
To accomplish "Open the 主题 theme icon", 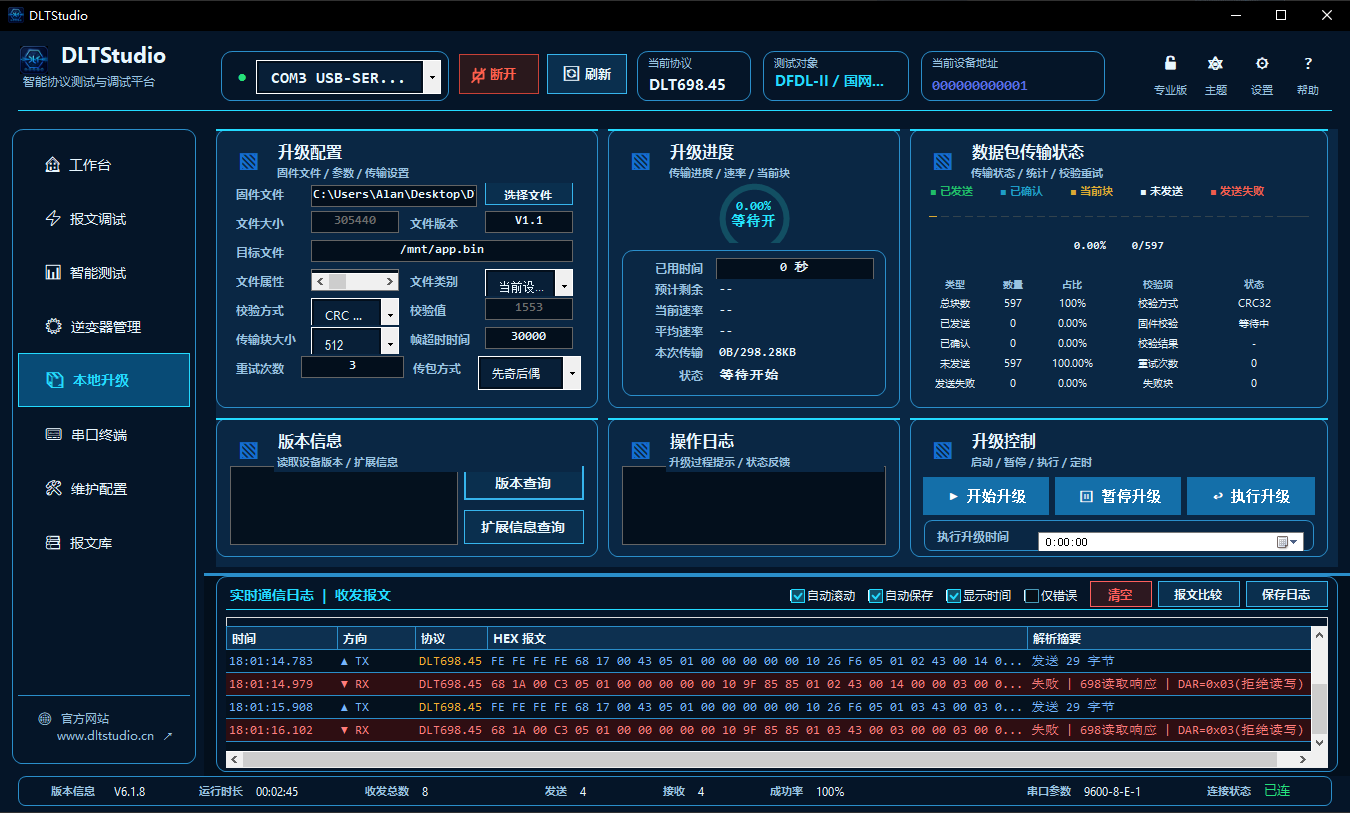I will point(1215,64).
